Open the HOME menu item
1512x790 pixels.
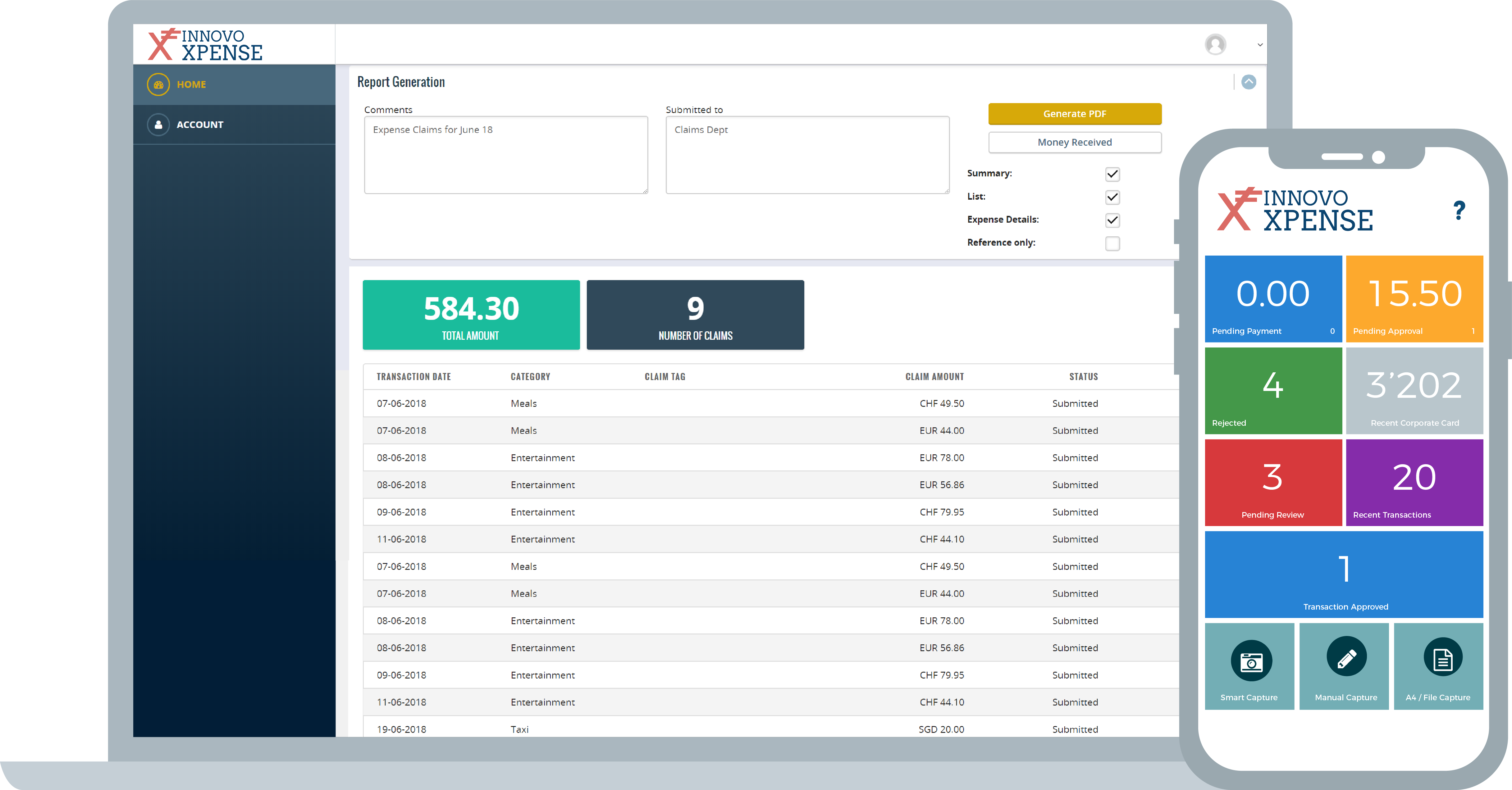(x=191, y=84)
